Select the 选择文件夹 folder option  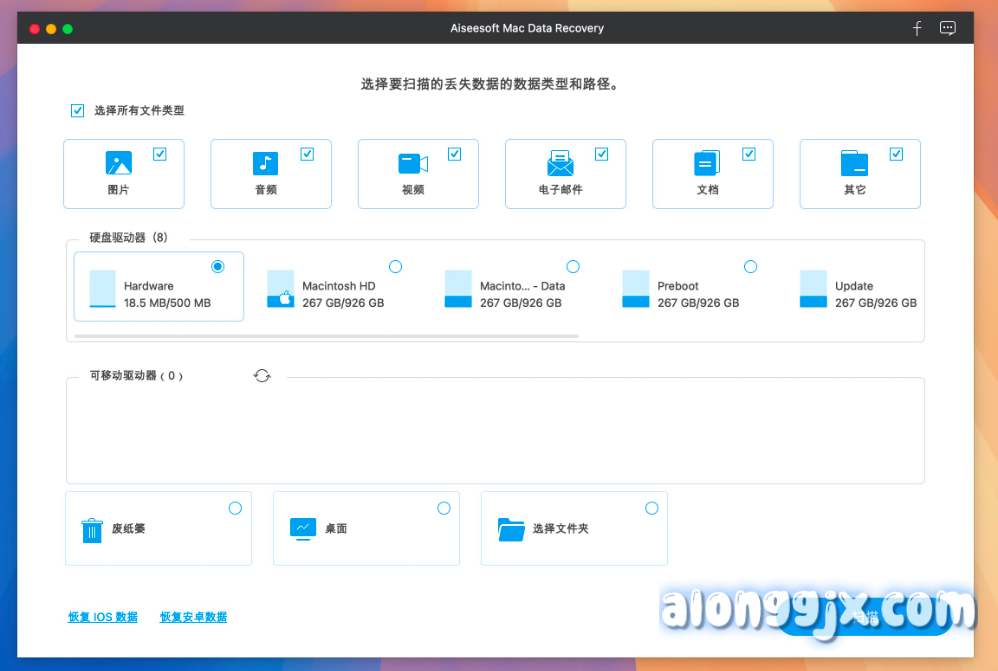(652, 508)
